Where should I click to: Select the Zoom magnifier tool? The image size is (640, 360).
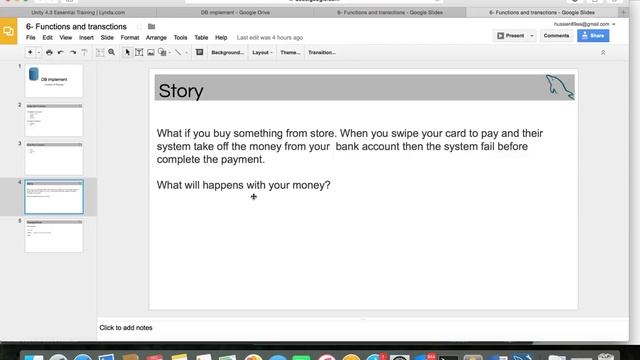111,52
